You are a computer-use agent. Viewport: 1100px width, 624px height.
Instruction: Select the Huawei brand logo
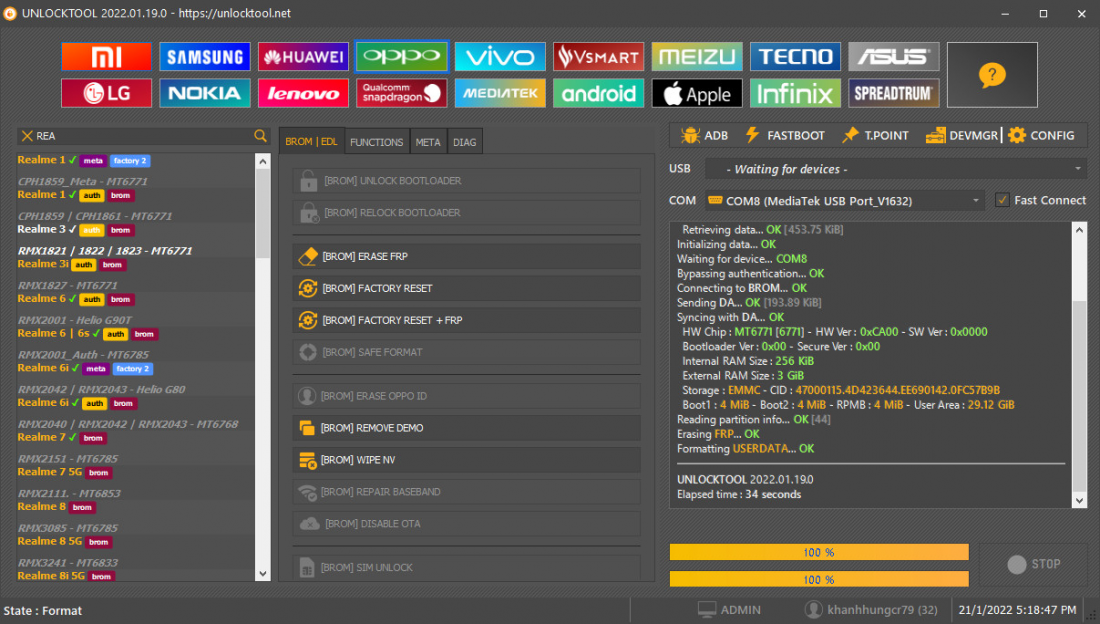pyautogui.click(x=303, y=57)
